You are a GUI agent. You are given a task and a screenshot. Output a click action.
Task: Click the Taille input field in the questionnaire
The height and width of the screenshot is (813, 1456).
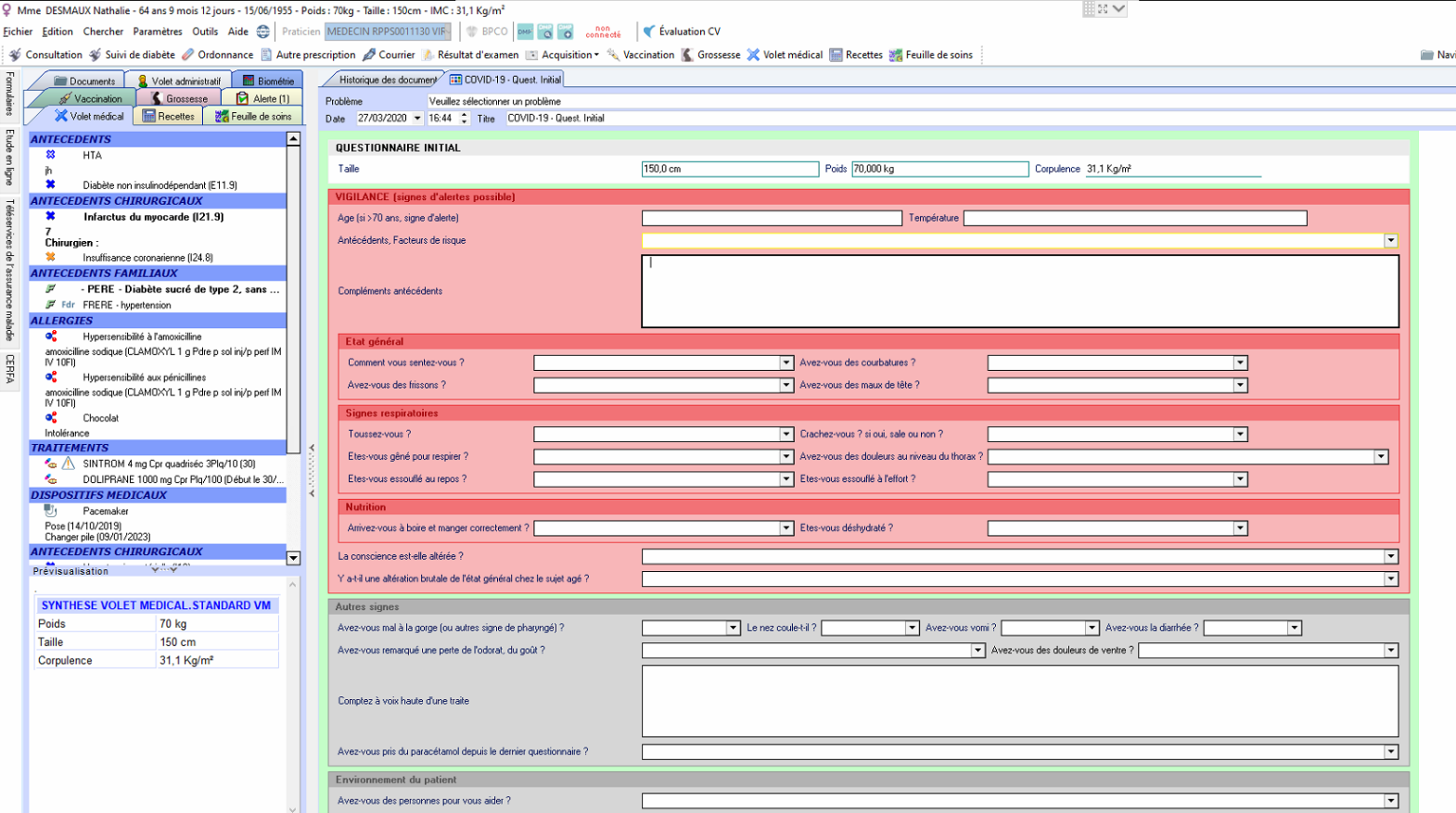click(x=730, y=169)
